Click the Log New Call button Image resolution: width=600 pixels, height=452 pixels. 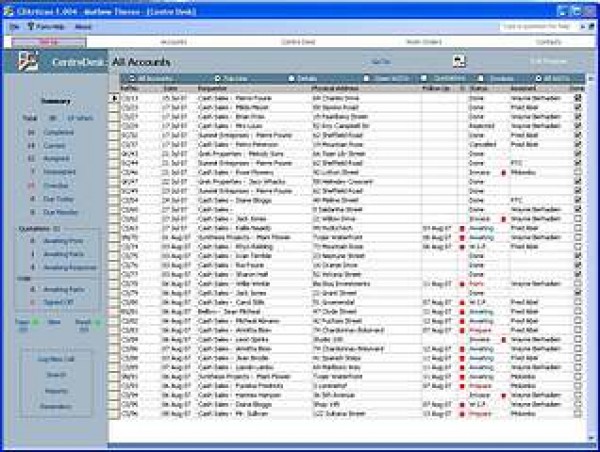point(56,359)
